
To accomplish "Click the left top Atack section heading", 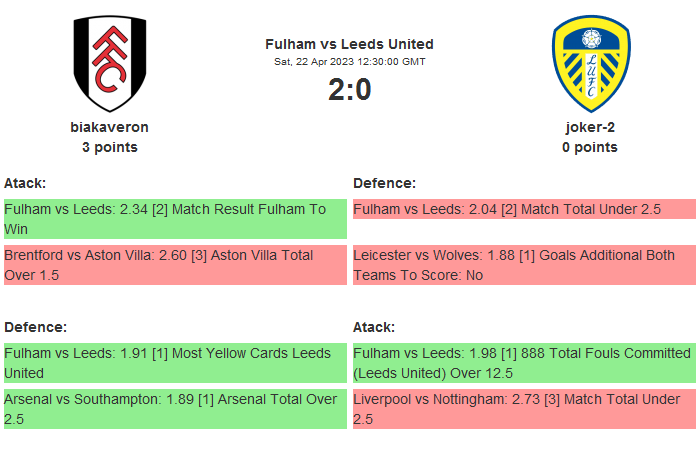I will coord(25,183).
